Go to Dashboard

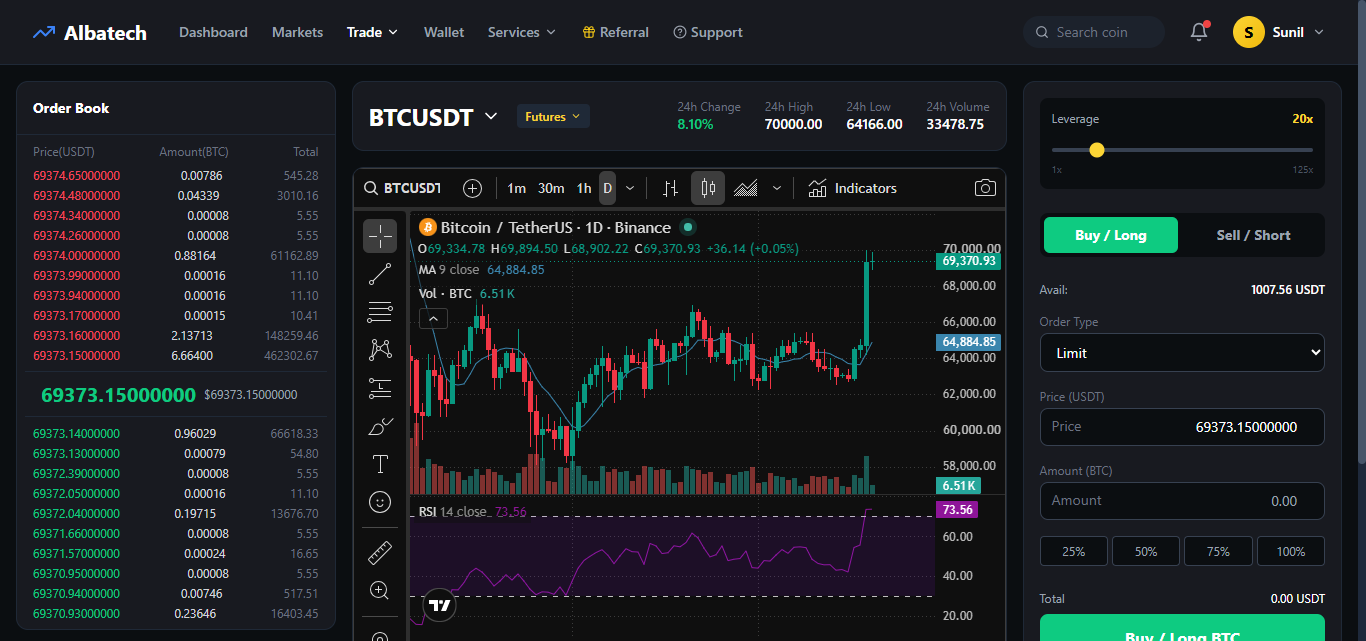(x=213, y=32)
